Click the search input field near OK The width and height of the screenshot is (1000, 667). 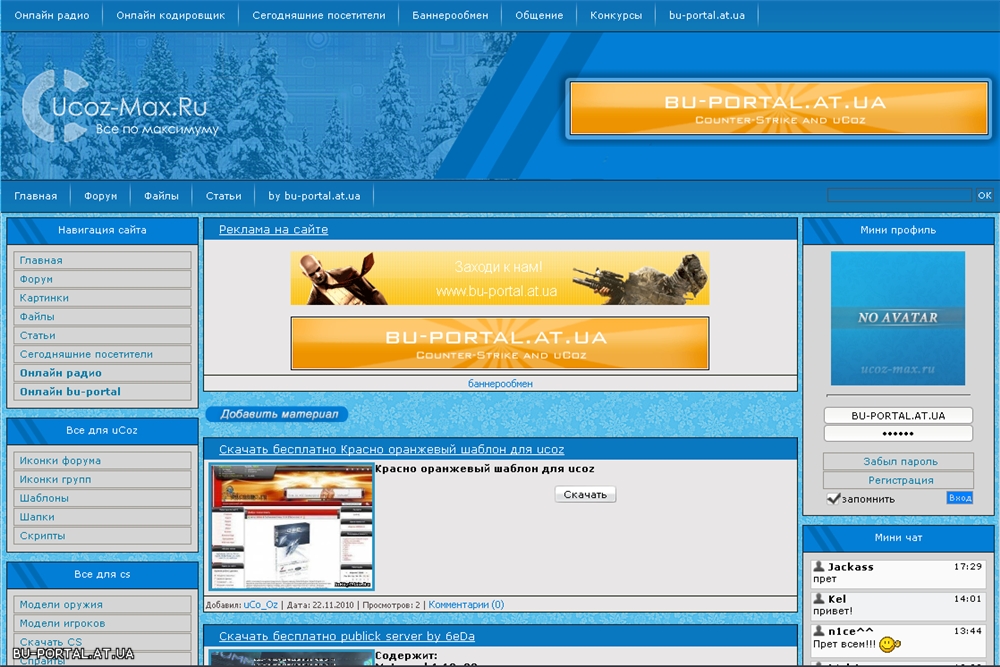(x=898, y=196)
